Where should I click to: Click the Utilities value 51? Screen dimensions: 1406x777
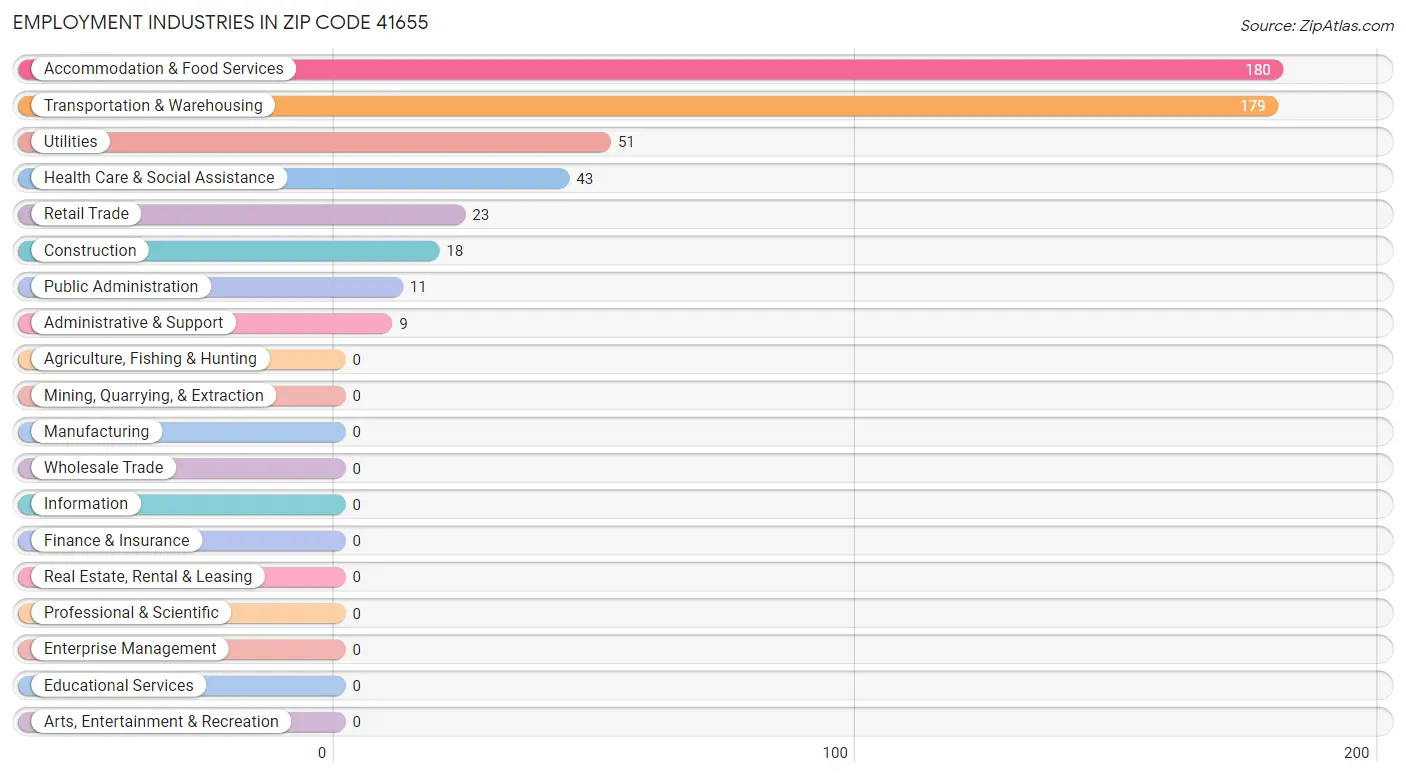[626, 142]
